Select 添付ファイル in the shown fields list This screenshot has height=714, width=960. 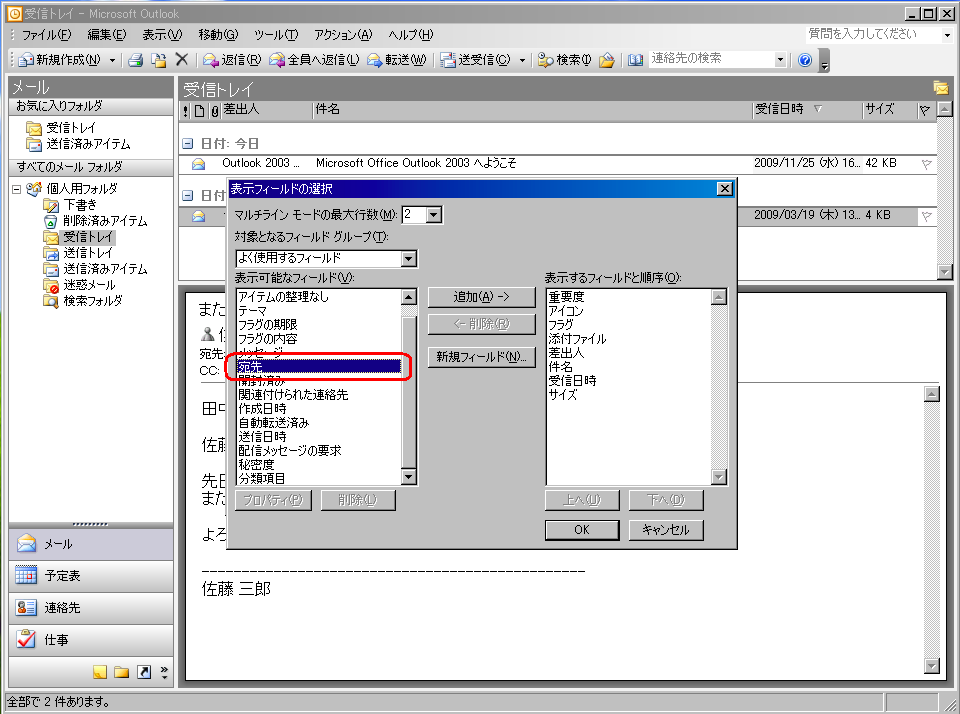click(628, 339)
